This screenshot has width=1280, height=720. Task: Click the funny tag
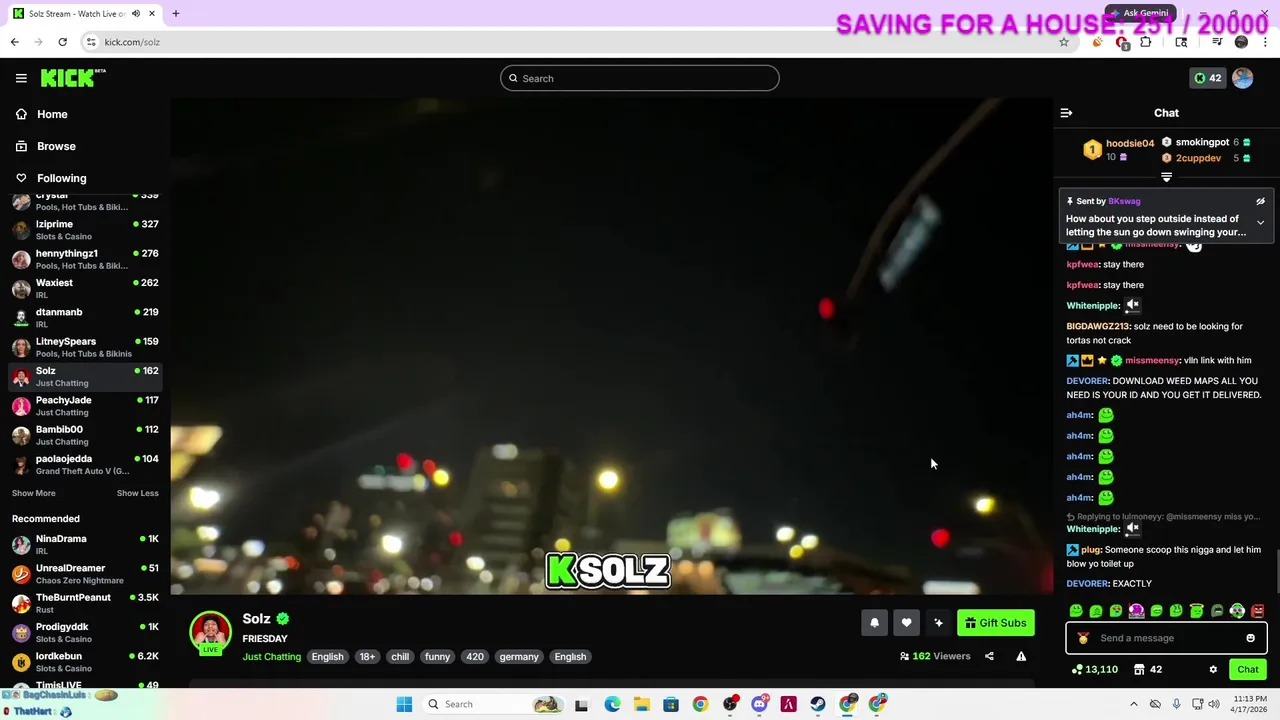point(437,657)
